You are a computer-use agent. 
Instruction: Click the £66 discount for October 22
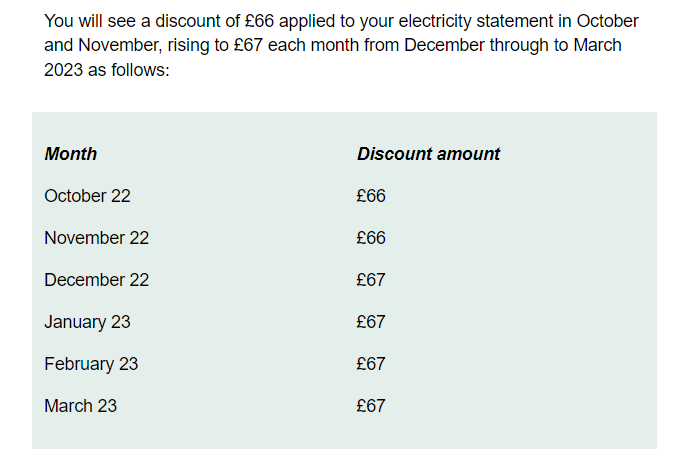coord(371,196)
